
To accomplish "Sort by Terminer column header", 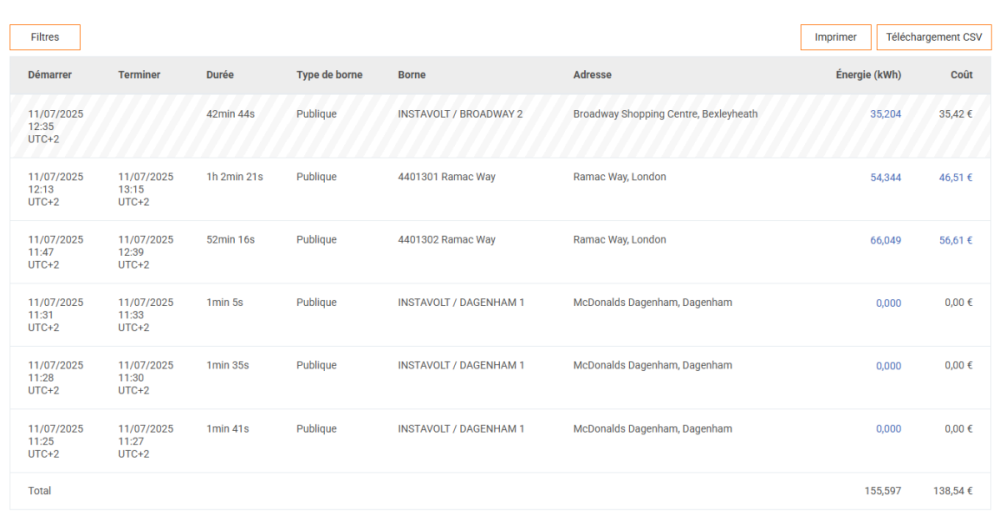I will coord(139,75).
